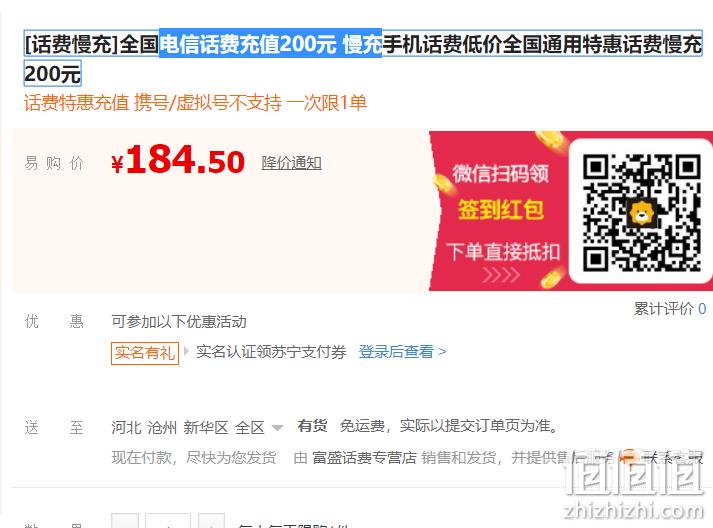The image size is (713, 528).
Task: Focus the purchase quantity input box
Action: [168, 521]
